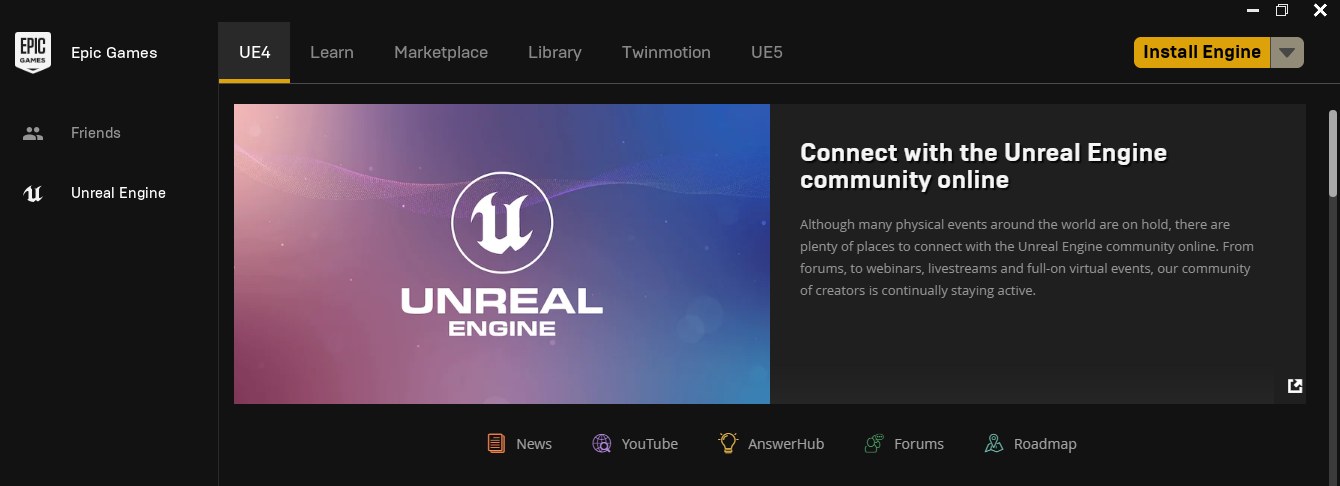Open the UE5 tab
This screenshot has height=486, width=1340.
767,52
